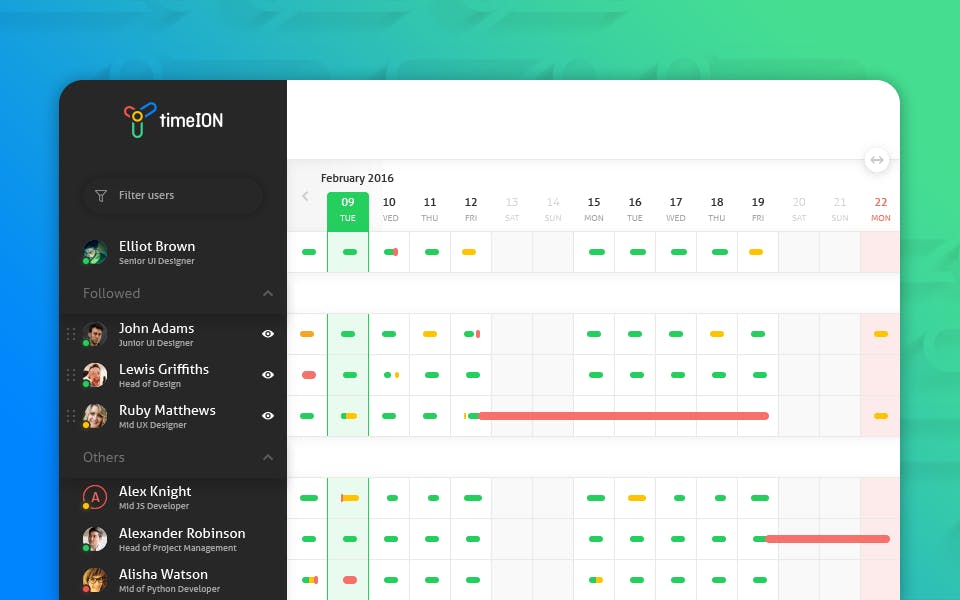Click Alex Knight's yellow marker on 16 TUE
The width and height of the screenshot is (960, 600).
tap(637, 498)
